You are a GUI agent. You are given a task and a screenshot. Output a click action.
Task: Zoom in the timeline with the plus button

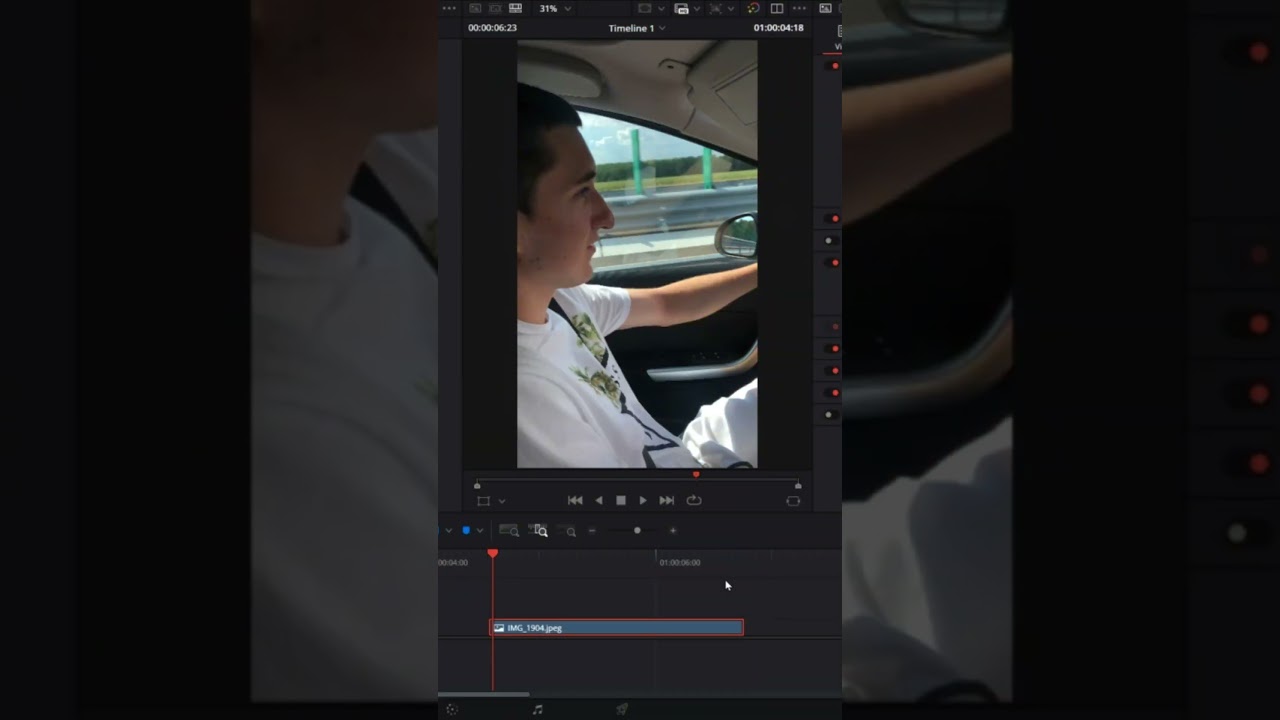point(673,531)
